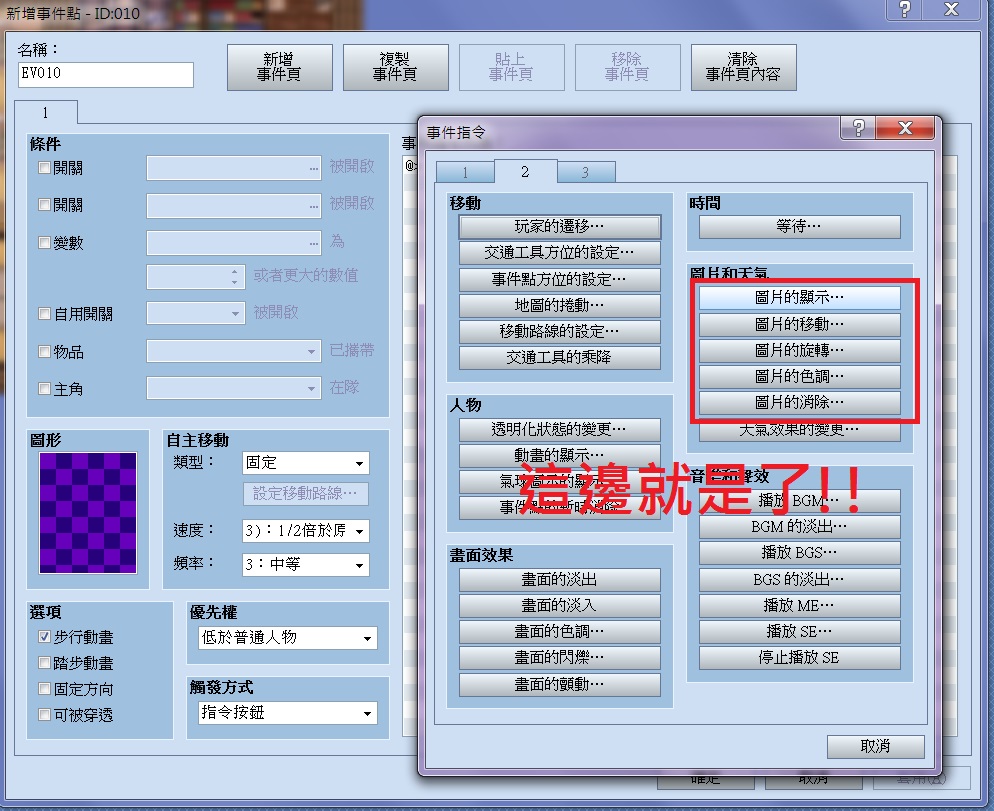The height and width of the screenshot is (811, 994).
Task: Expand the 觸發方式 dropdown 指令按鈕
Action: (288, 713)
